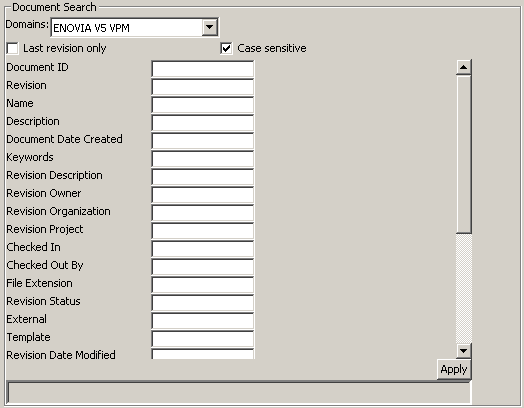524x408 pixels.
Task: Select the Revision Status input field
Action: 203,303
